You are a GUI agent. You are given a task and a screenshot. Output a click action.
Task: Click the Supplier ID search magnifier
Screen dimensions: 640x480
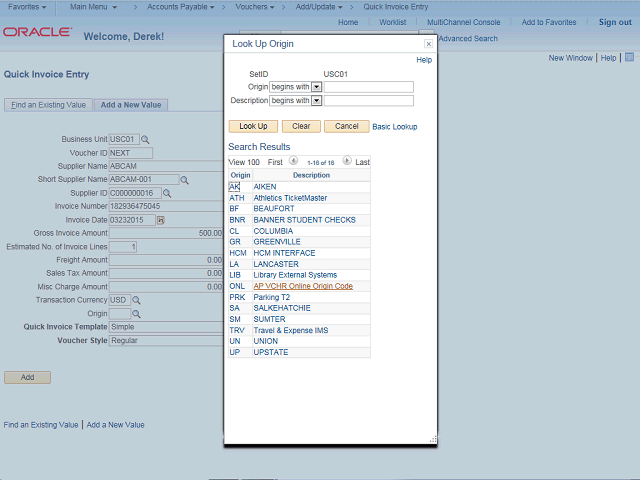[167, 193]
